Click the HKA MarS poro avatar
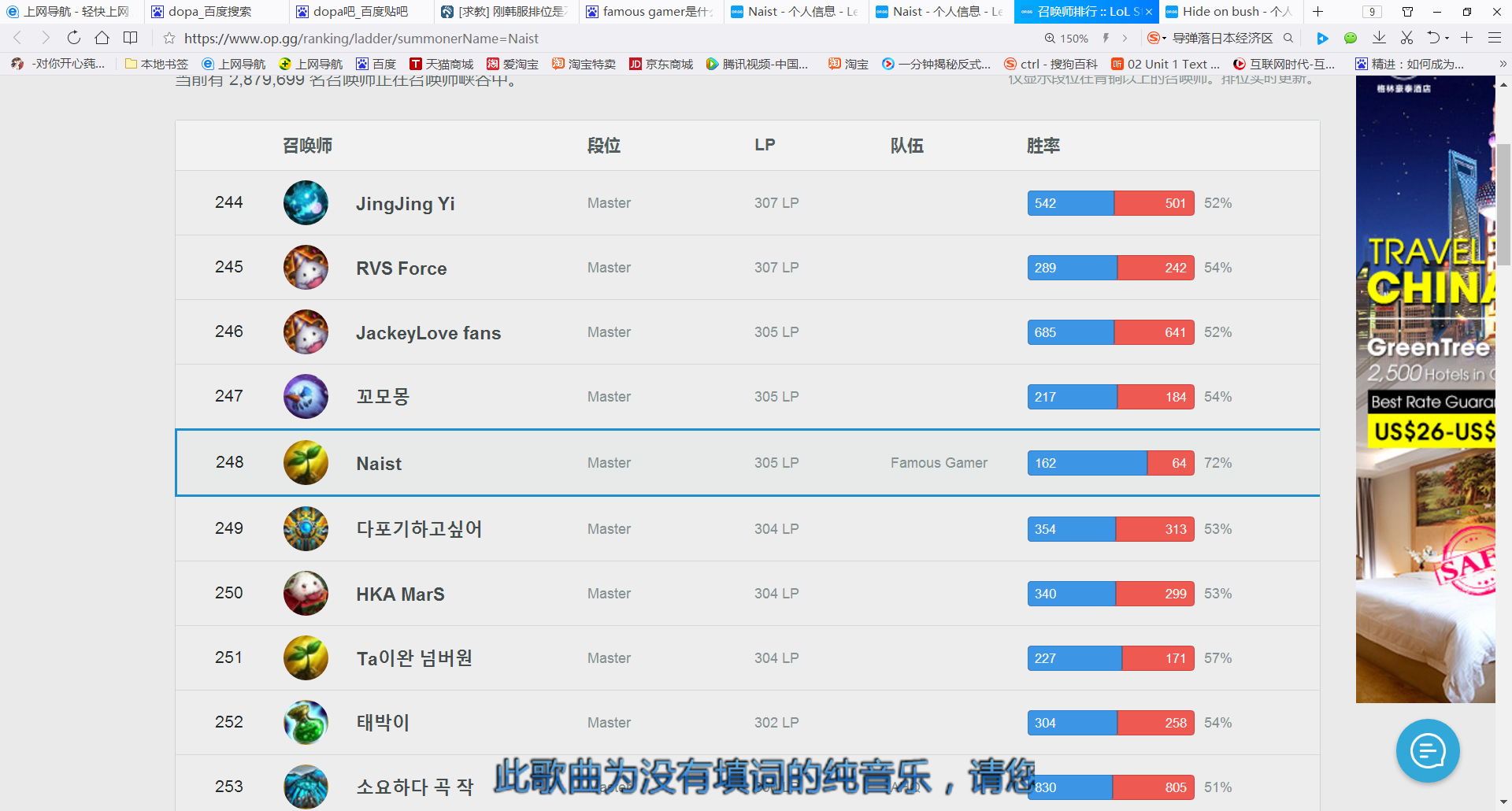 pyautogui.click(x=306, y=594)
